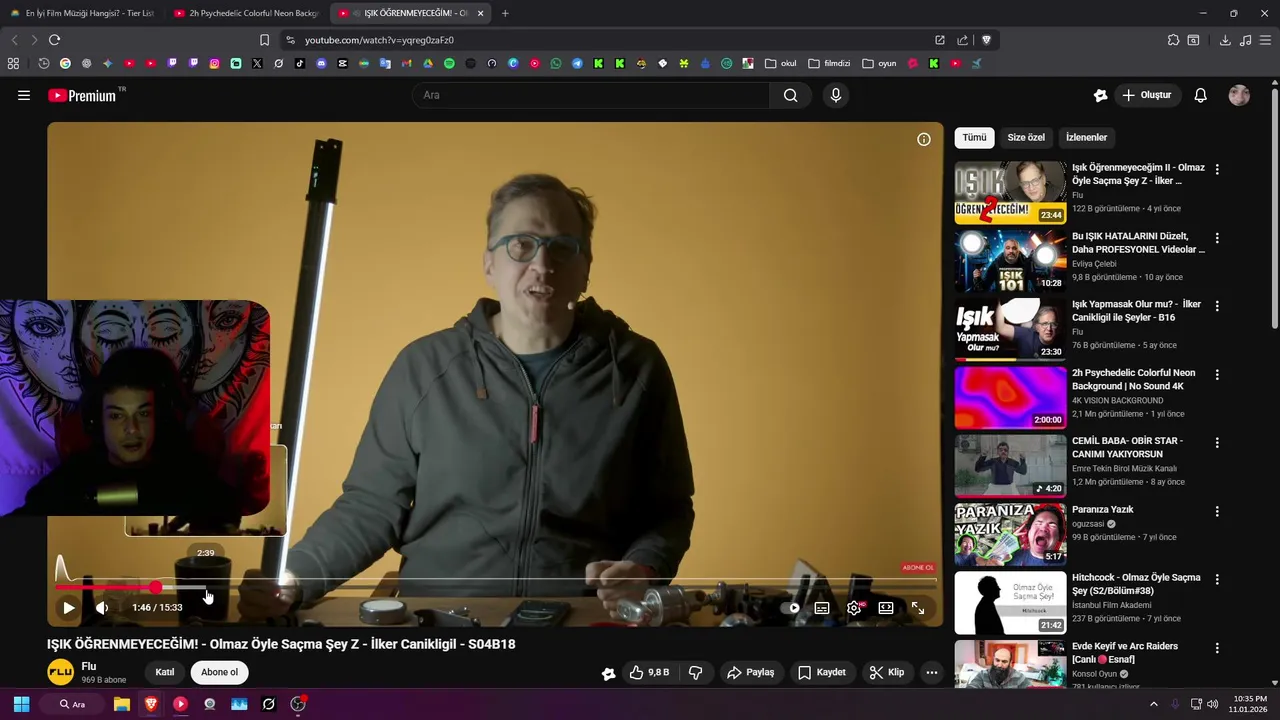Viewport: 1280px width, 720px height.
Task: Click the Oluştur create button
Action: [1146, 95]
